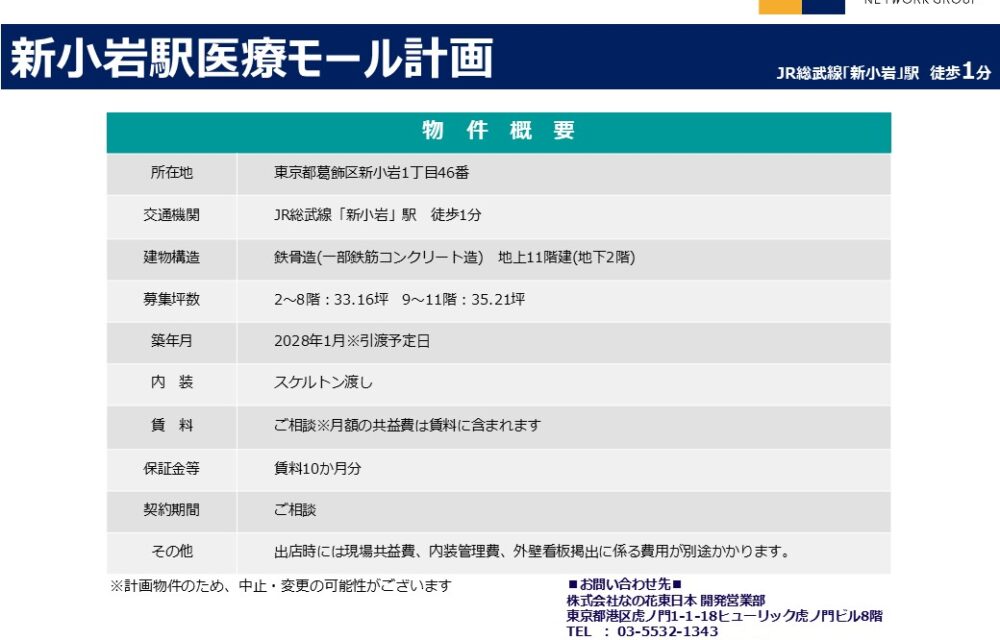Click the orange logo square at the top
This screenshot has width=1000, height=640.
[779, 6]
